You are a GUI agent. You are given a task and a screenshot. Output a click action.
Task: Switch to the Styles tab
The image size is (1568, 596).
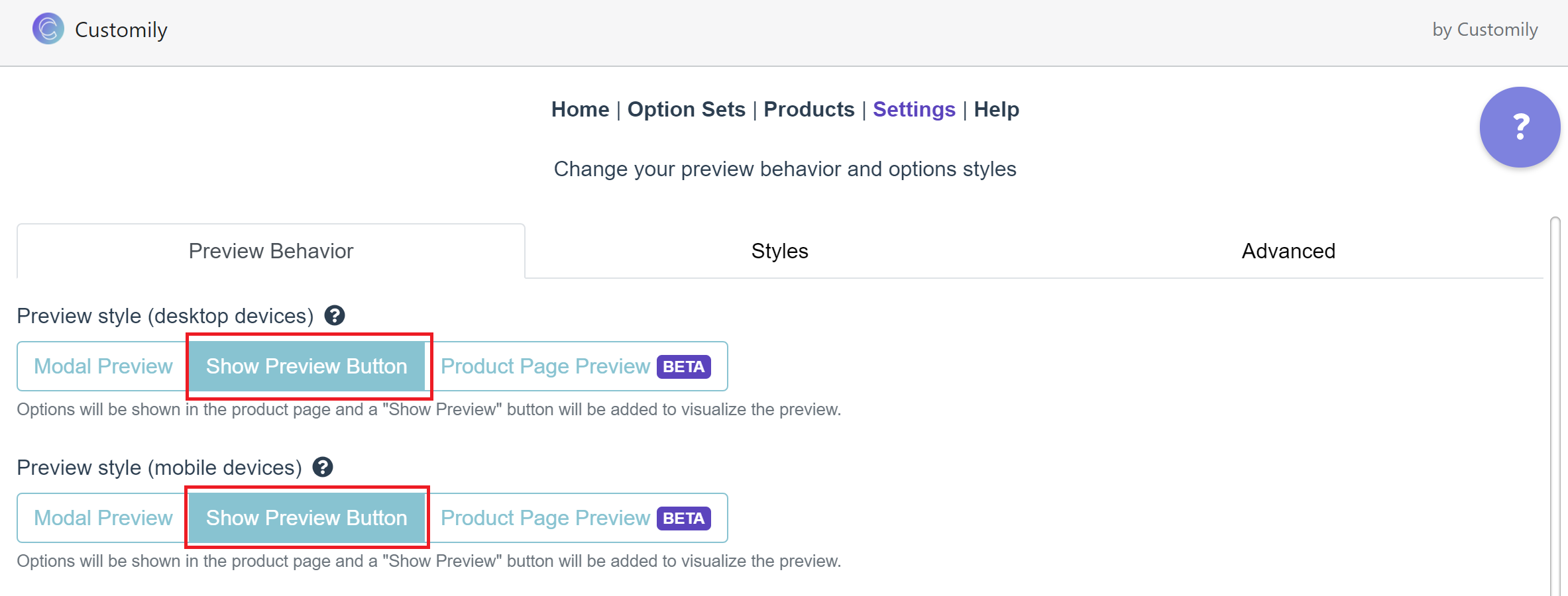point(779,251)
